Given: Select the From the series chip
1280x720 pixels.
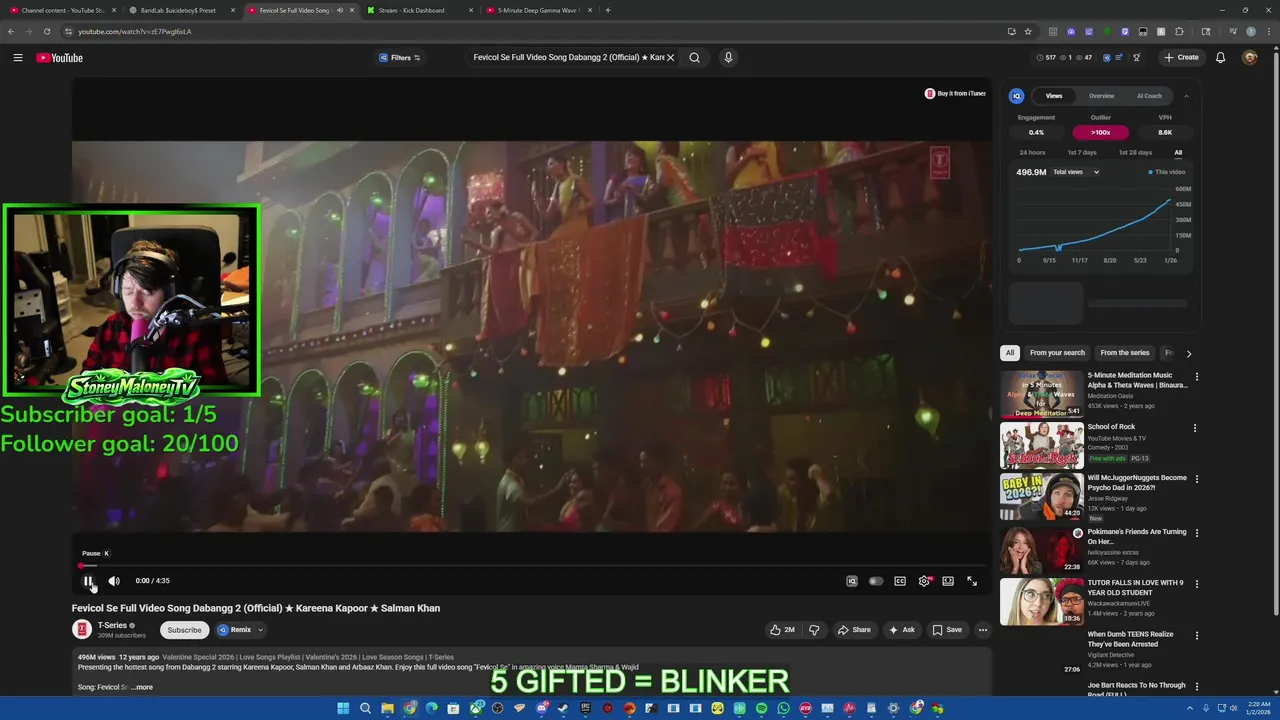Looking at the screenshot, I should pyautogui.click(x=1125, y=353).
